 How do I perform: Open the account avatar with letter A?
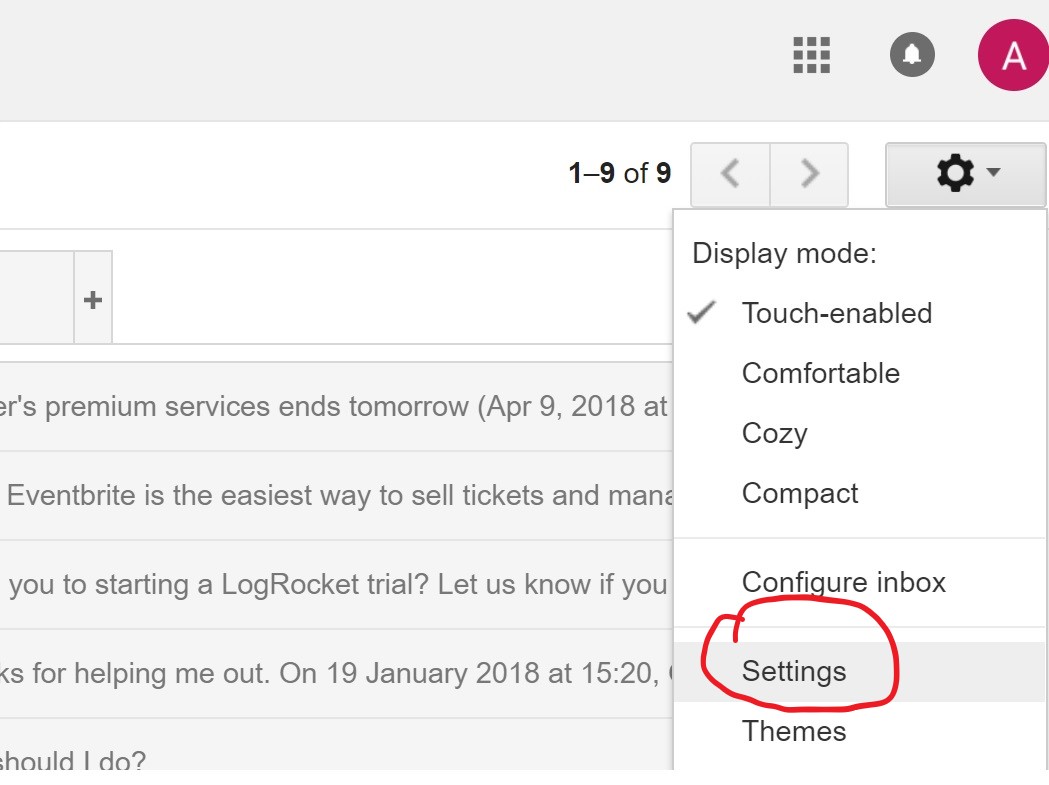[1013, 55]
